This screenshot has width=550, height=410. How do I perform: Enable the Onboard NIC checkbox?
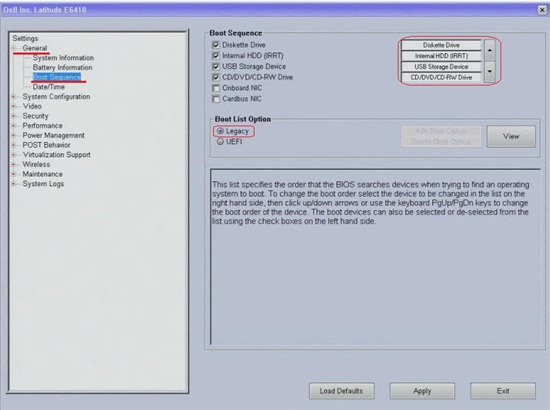(x=216, y=88)
